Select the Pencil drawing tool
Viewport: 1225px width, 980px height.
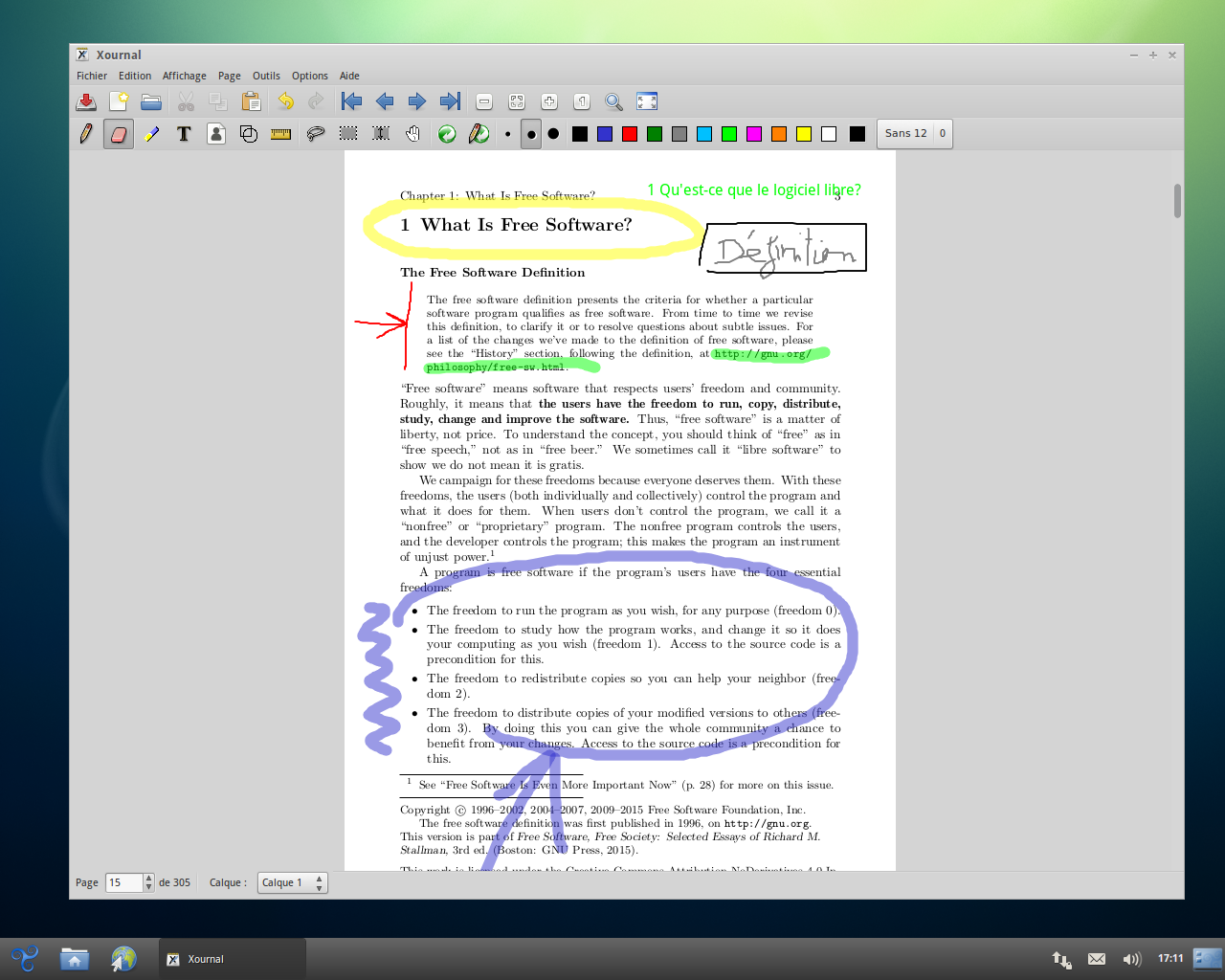click(86, 134)
